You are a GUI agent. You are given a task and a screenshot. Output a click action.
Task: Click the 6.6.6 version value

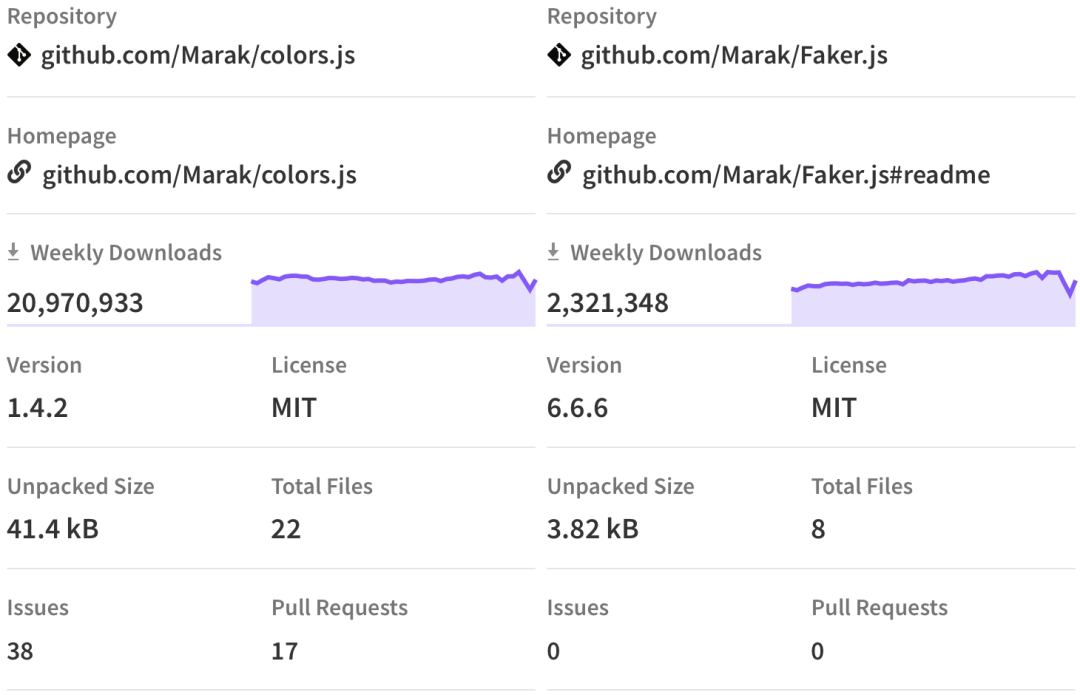(577, 408)
